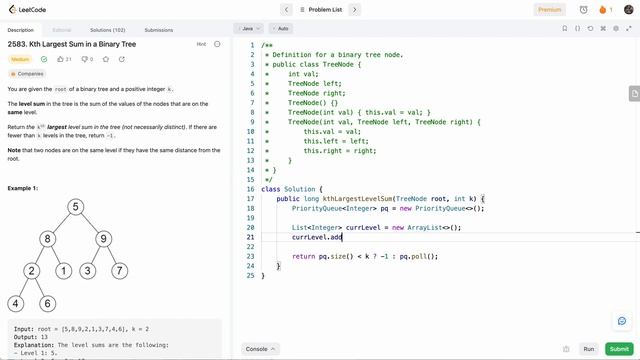Click the circle icon beside Hint
Image resolution: width=640 pixels, height=360 pixels.
tap(217, 44)
